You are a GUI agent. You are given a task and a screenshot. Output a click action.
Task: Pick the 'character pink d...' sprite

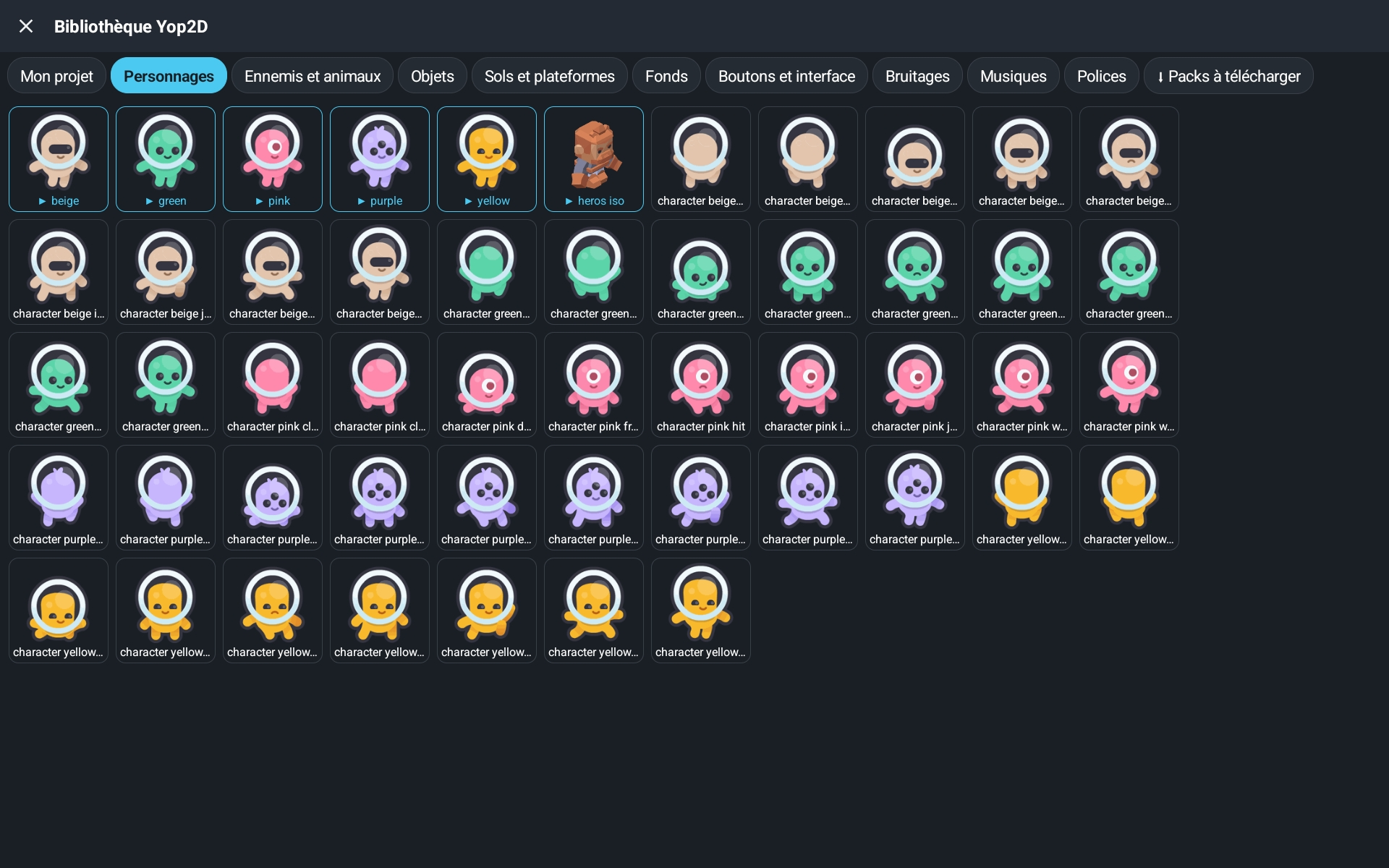[x=487, y=385]
